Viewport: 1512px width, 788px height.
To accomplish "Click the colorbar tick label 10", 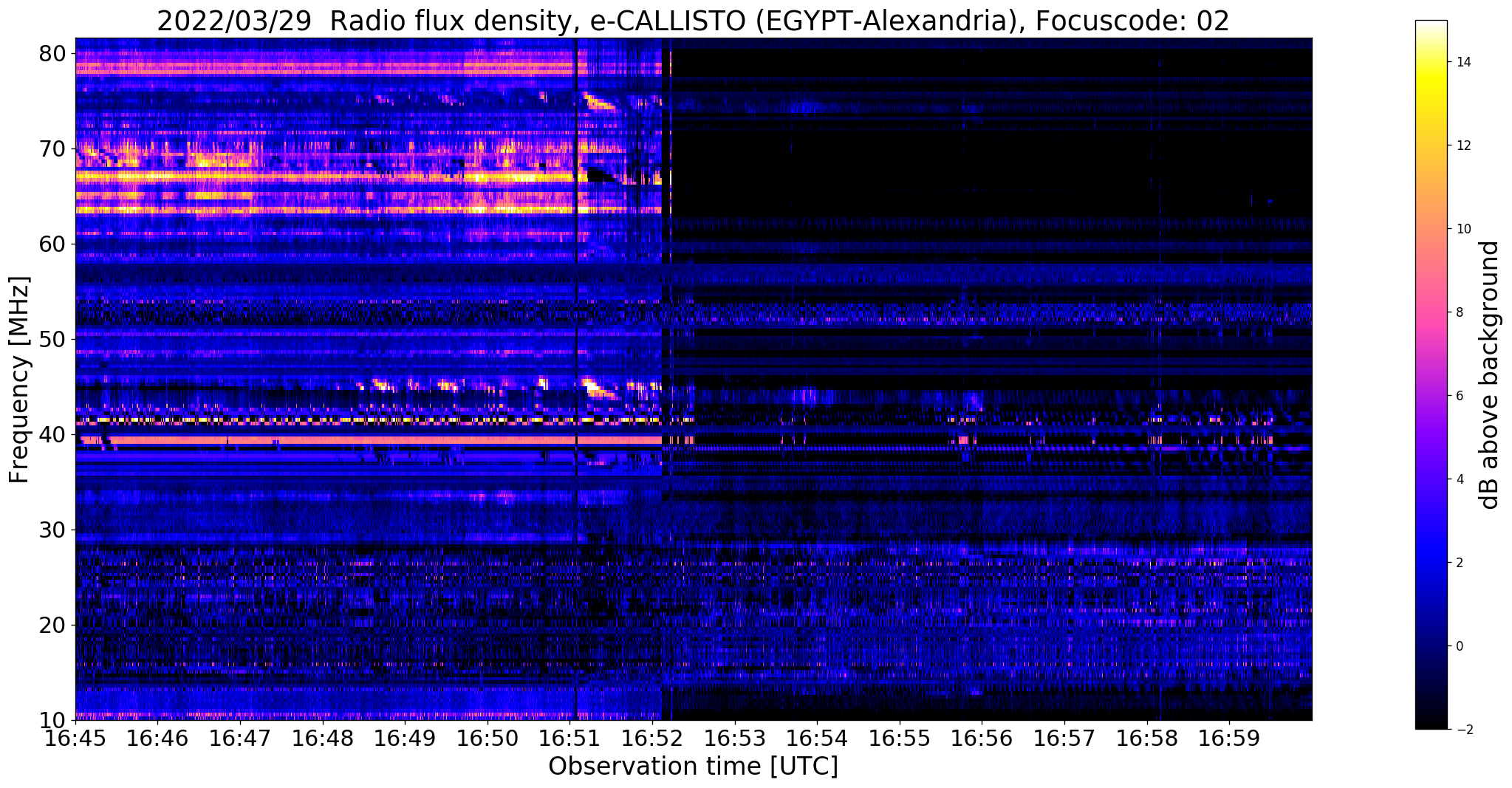I will tap(1463, 229).
